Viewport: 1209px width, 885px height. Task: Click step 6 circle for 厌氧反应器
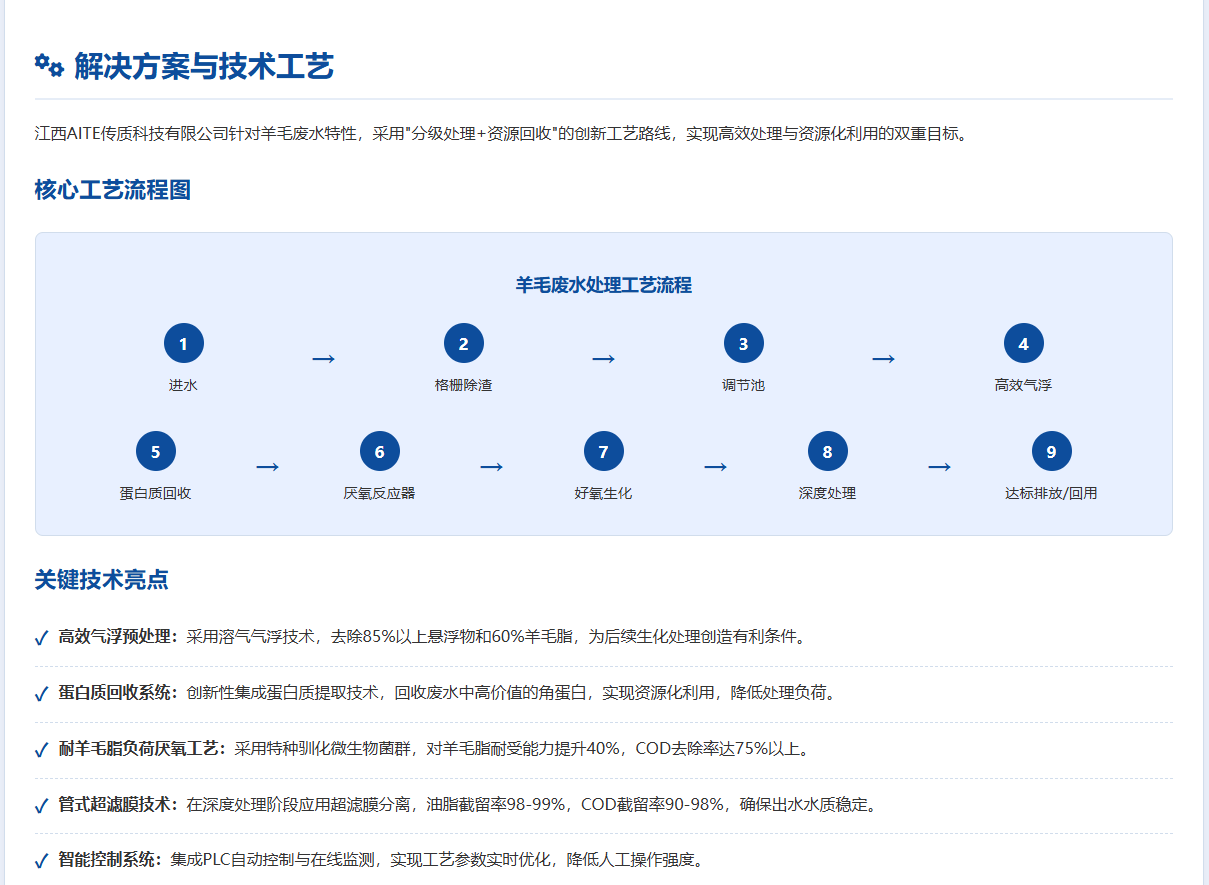click(380, 452)
